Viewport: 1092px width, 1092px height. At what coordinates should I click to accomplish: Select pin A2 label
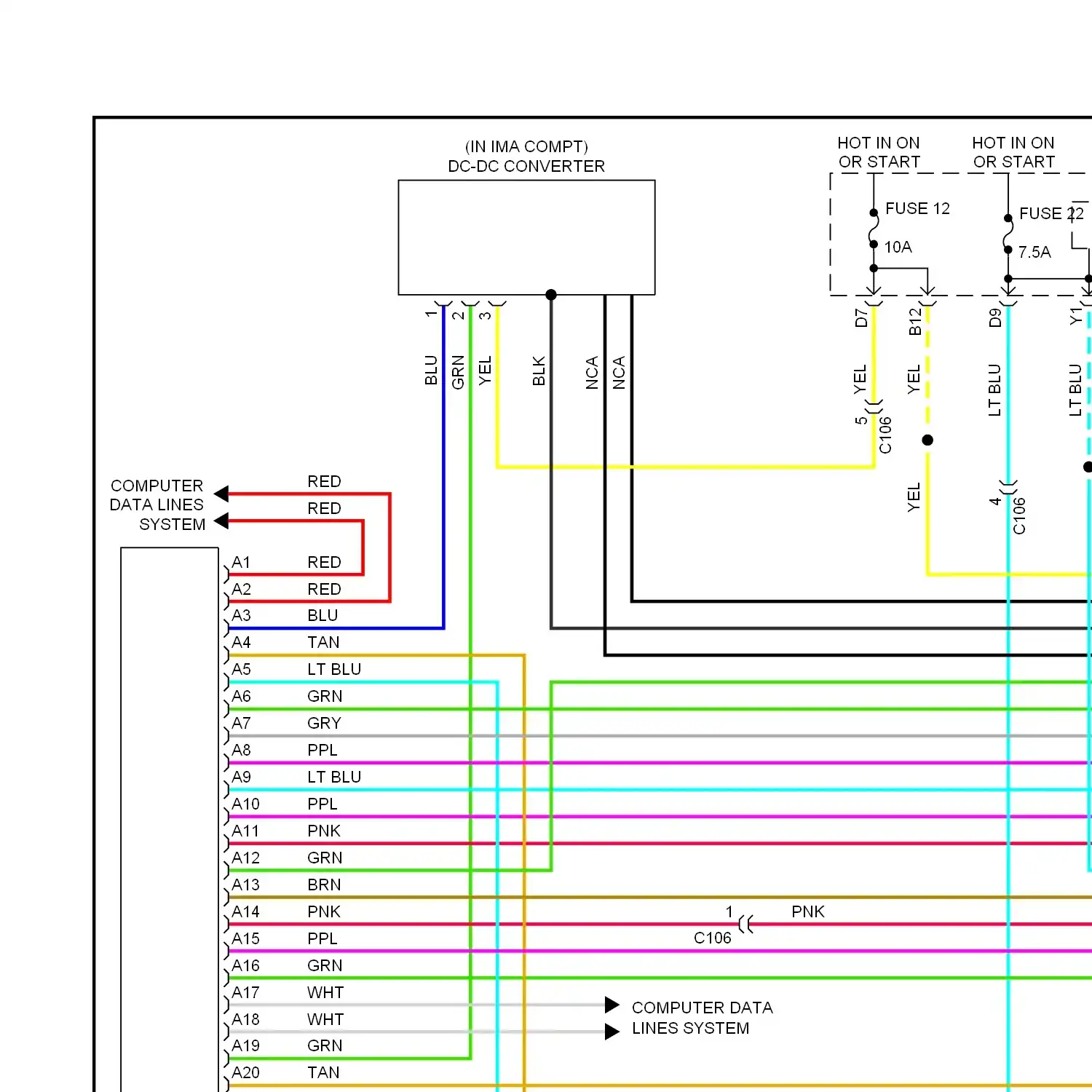241,589
